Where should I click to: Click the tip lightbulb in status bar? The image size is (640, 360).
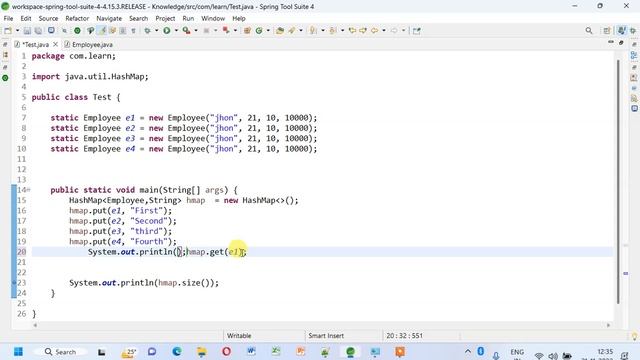pos(634,336)
